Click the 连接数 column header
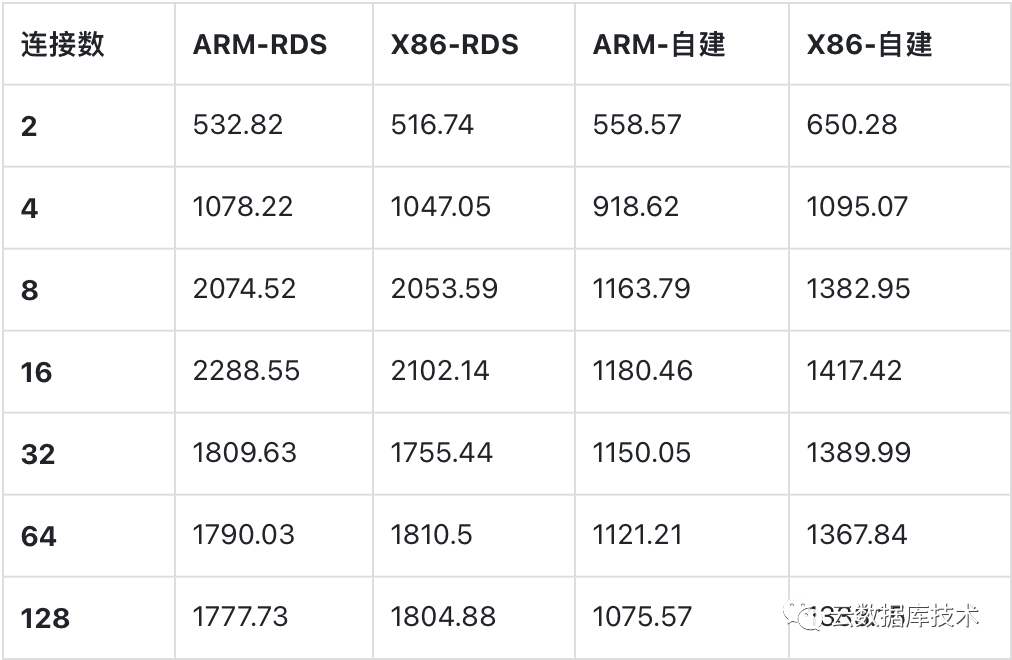The height and width of the screenshot is (660, 1012). tap(62, 45)
